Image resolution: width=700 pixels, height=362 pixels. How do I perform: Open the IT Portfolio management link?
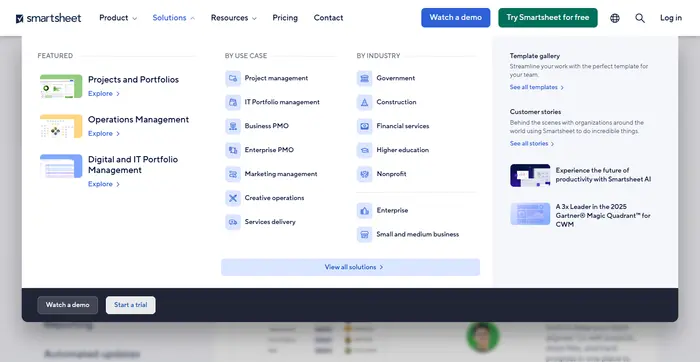pos(282,102)
